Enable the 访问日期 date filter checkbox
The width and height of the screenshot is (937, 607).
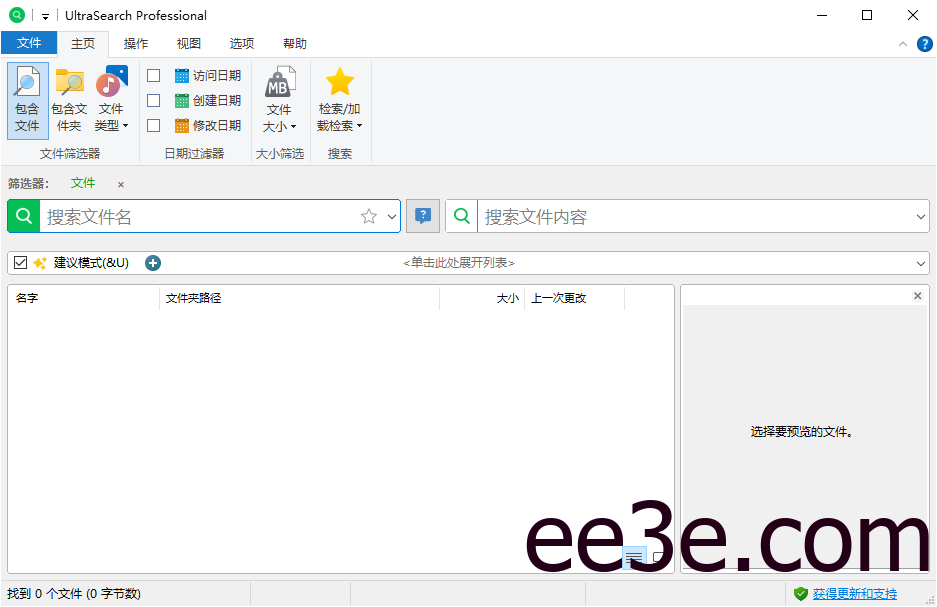(x=153, y=75)
